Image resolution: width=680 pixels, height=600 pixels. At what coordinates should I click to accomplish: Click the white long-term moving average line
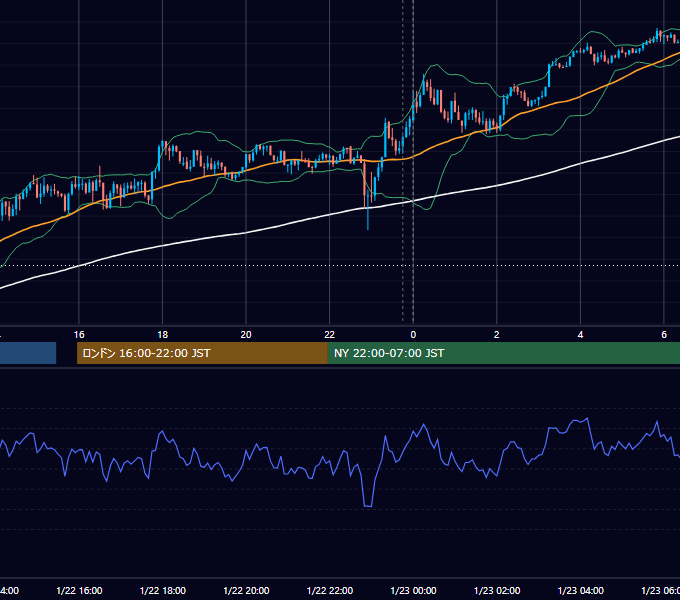tap(330, 215)
